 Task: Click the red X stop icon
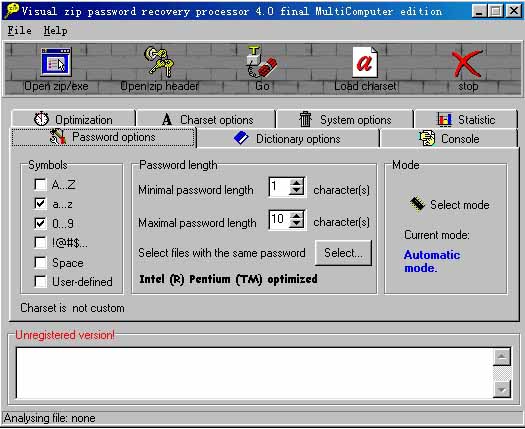coord(467,63)
